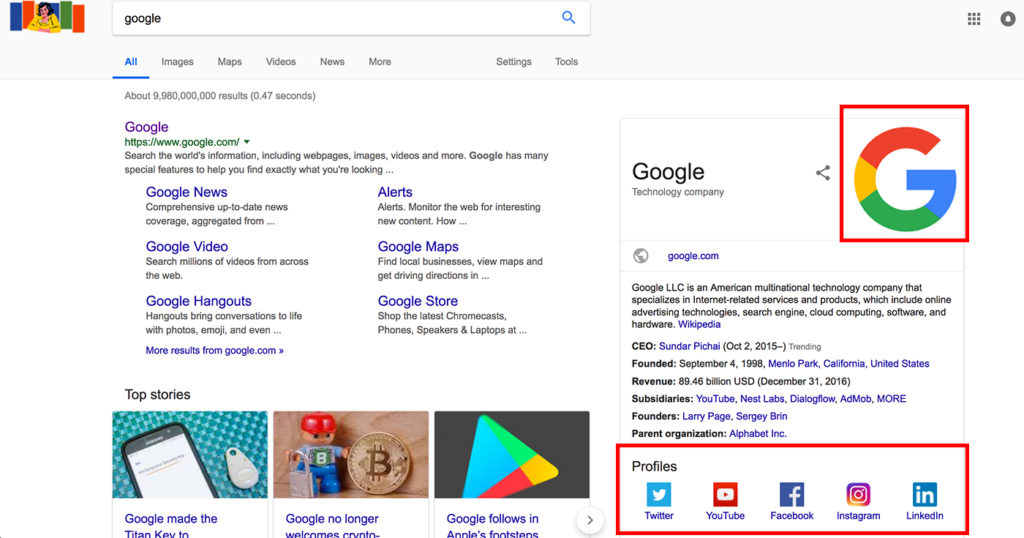Click the Menlo Park, California, United States link
The image size is (1024, 538).
pos(848,364)
